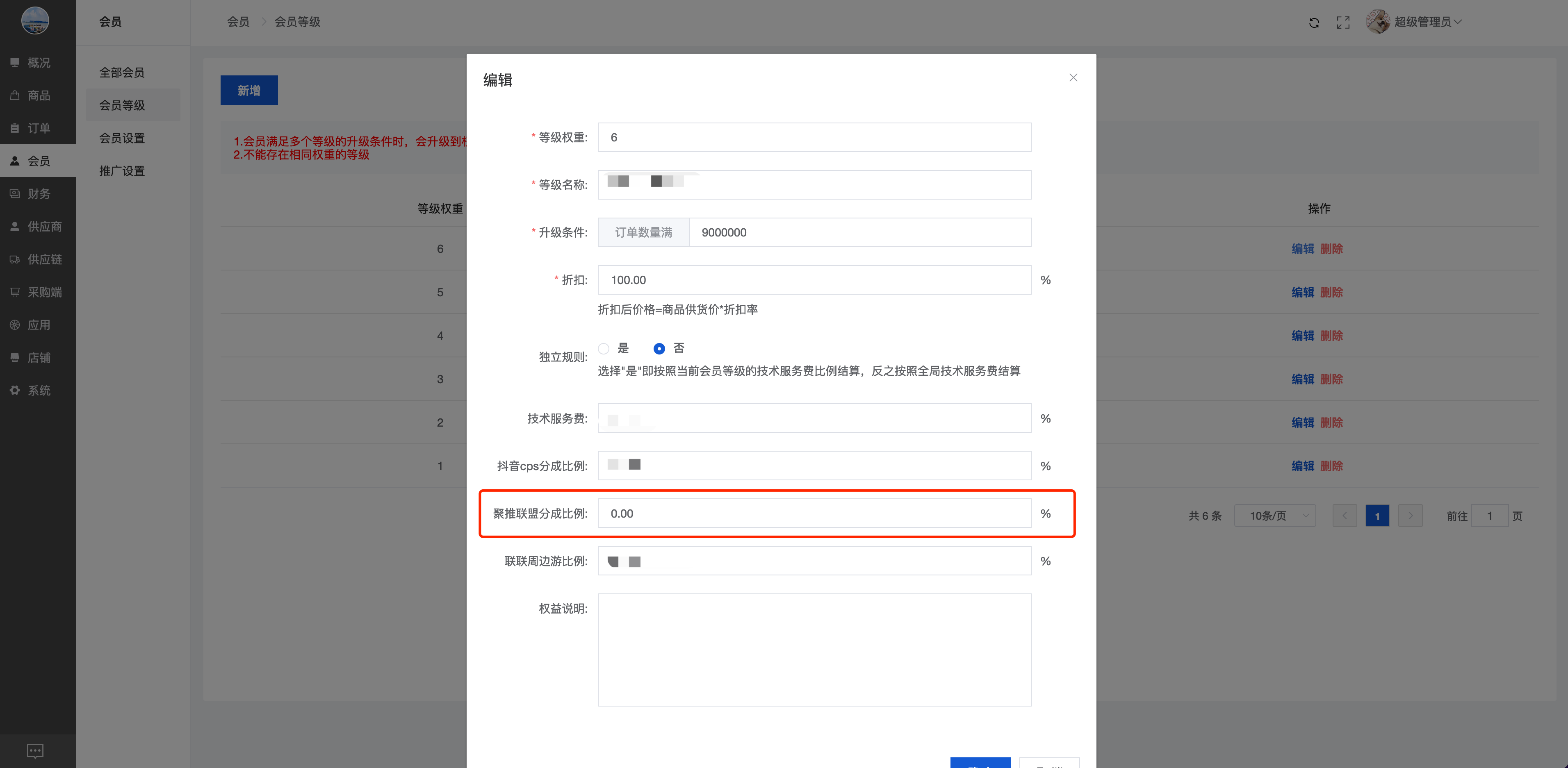Click the 新增 button
The height and width of the screenshot is (768, 1568).
coord(249,90)
